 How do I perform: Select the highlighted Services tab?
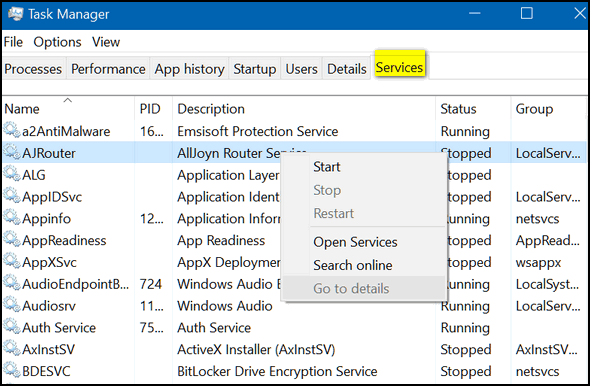click(399, 67)
